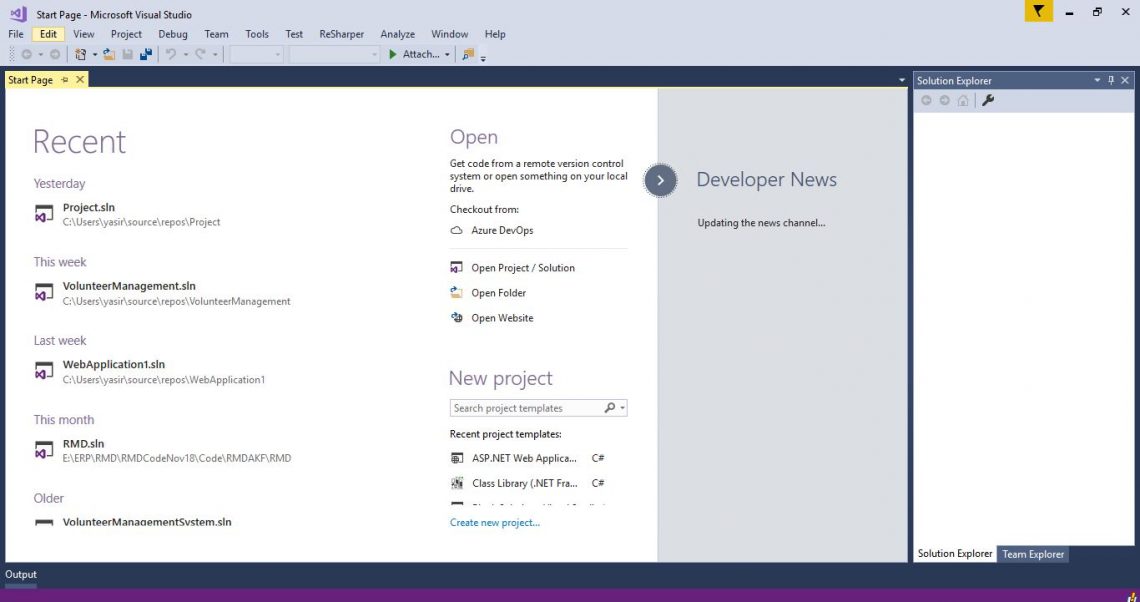Open the Solution Explorer window position dropdown
The height and width of the screenshot is (602, 1140).
1097,81
